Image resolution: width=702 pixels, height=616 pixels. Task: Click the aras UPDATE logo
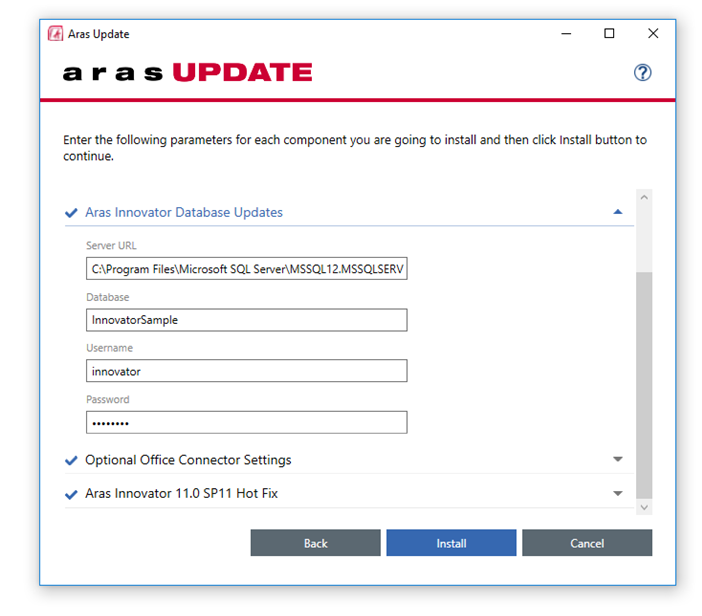tap(187, 72)
